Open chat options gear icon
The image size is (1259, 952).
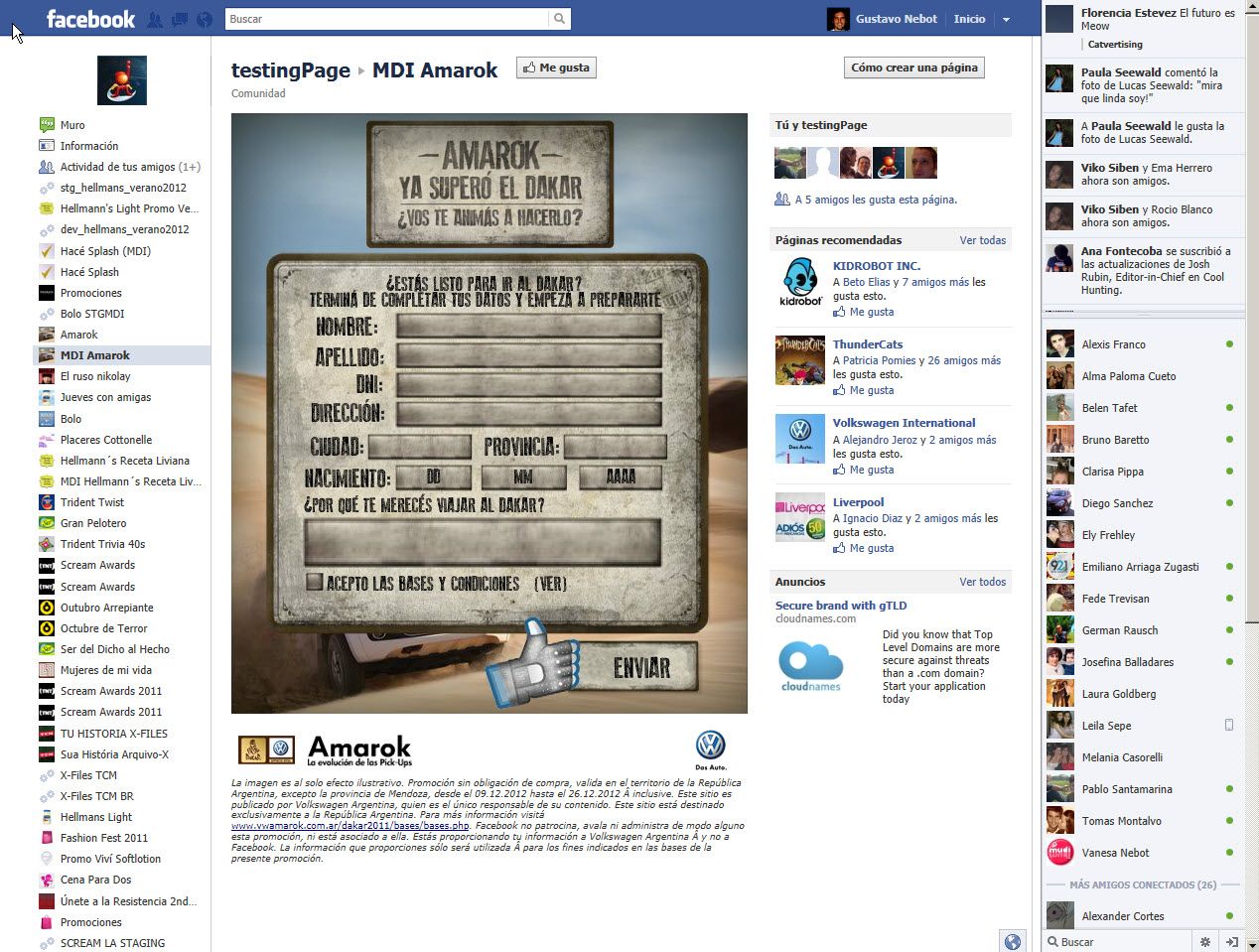coord(1205,942)
